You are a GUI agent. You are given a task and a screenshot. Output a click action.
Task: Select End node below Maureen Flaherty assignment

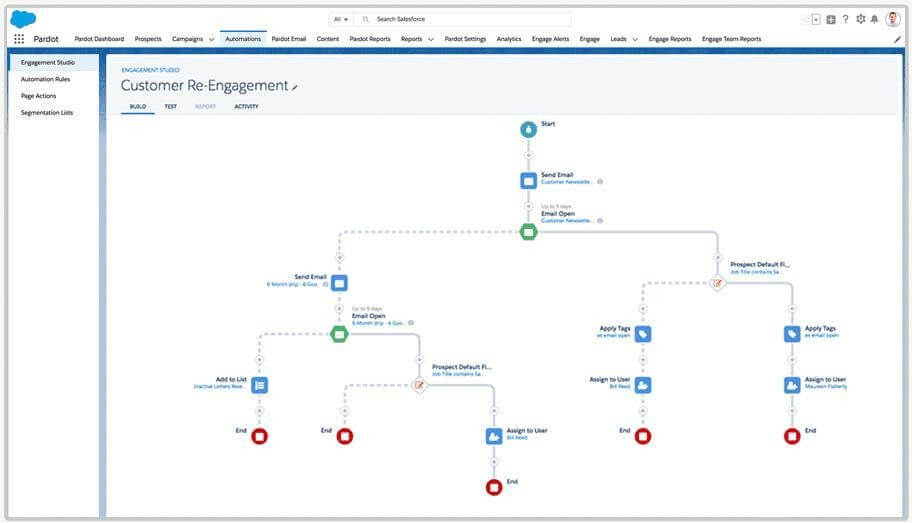click(x=792, y=436)
